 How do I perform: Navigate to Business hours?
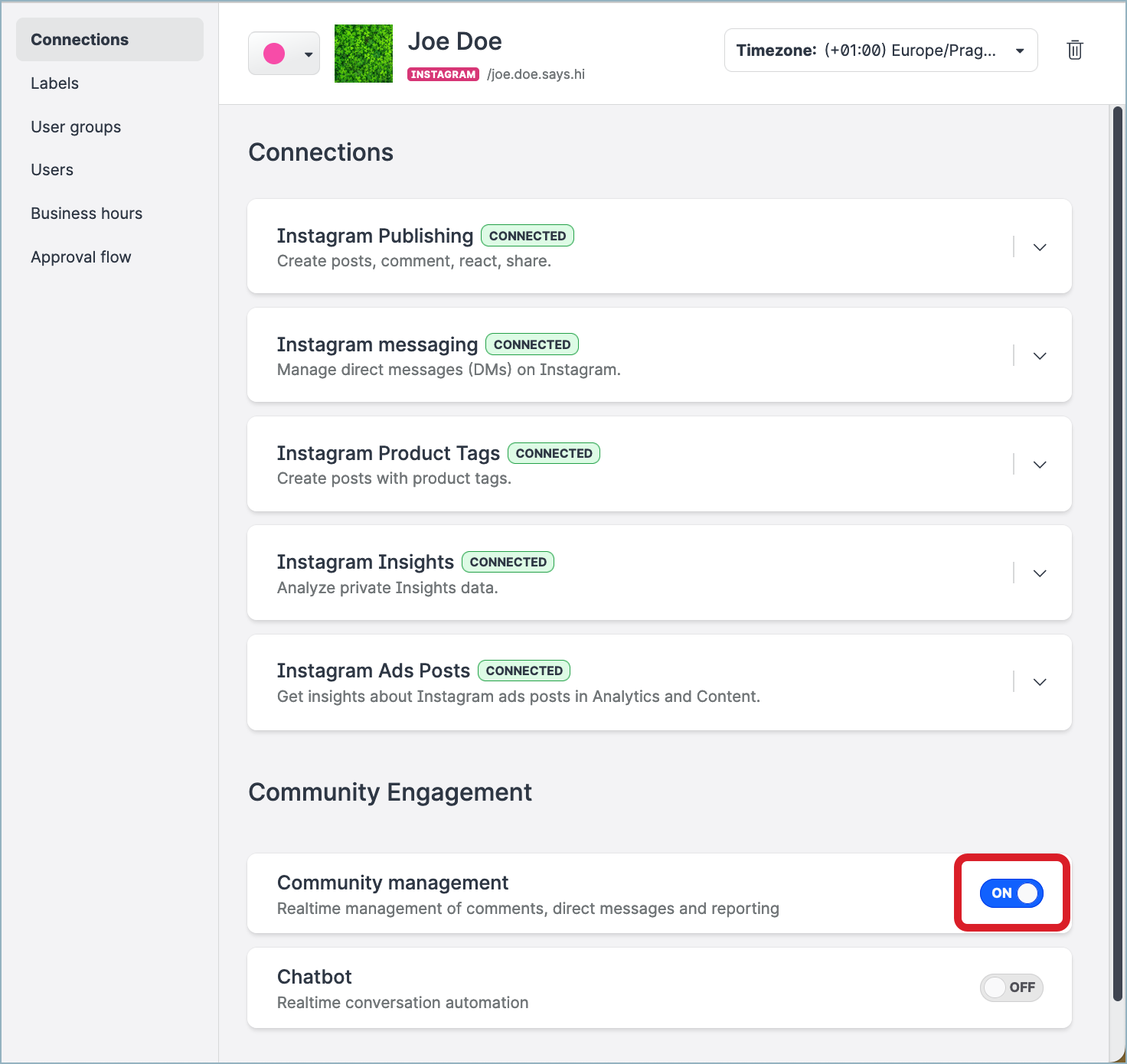87,213
